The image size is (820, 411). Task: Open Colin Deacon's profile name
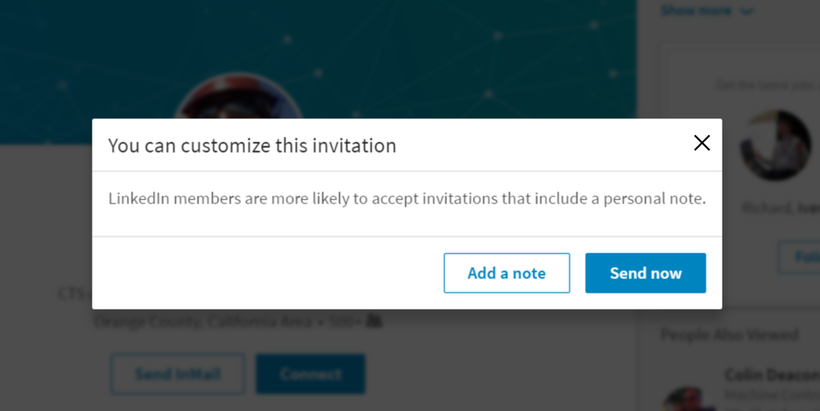click(x=772, y=374)
